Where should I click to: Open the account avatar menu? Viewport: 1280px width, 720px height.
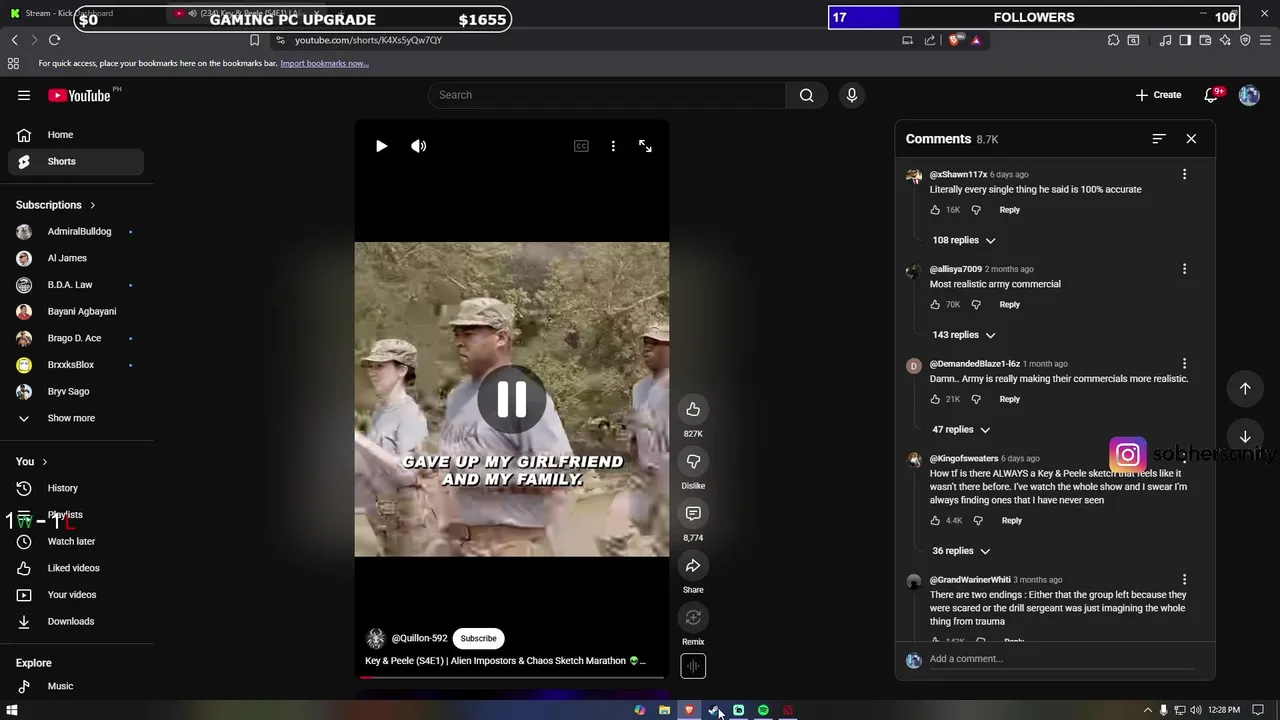(1249, 95)
